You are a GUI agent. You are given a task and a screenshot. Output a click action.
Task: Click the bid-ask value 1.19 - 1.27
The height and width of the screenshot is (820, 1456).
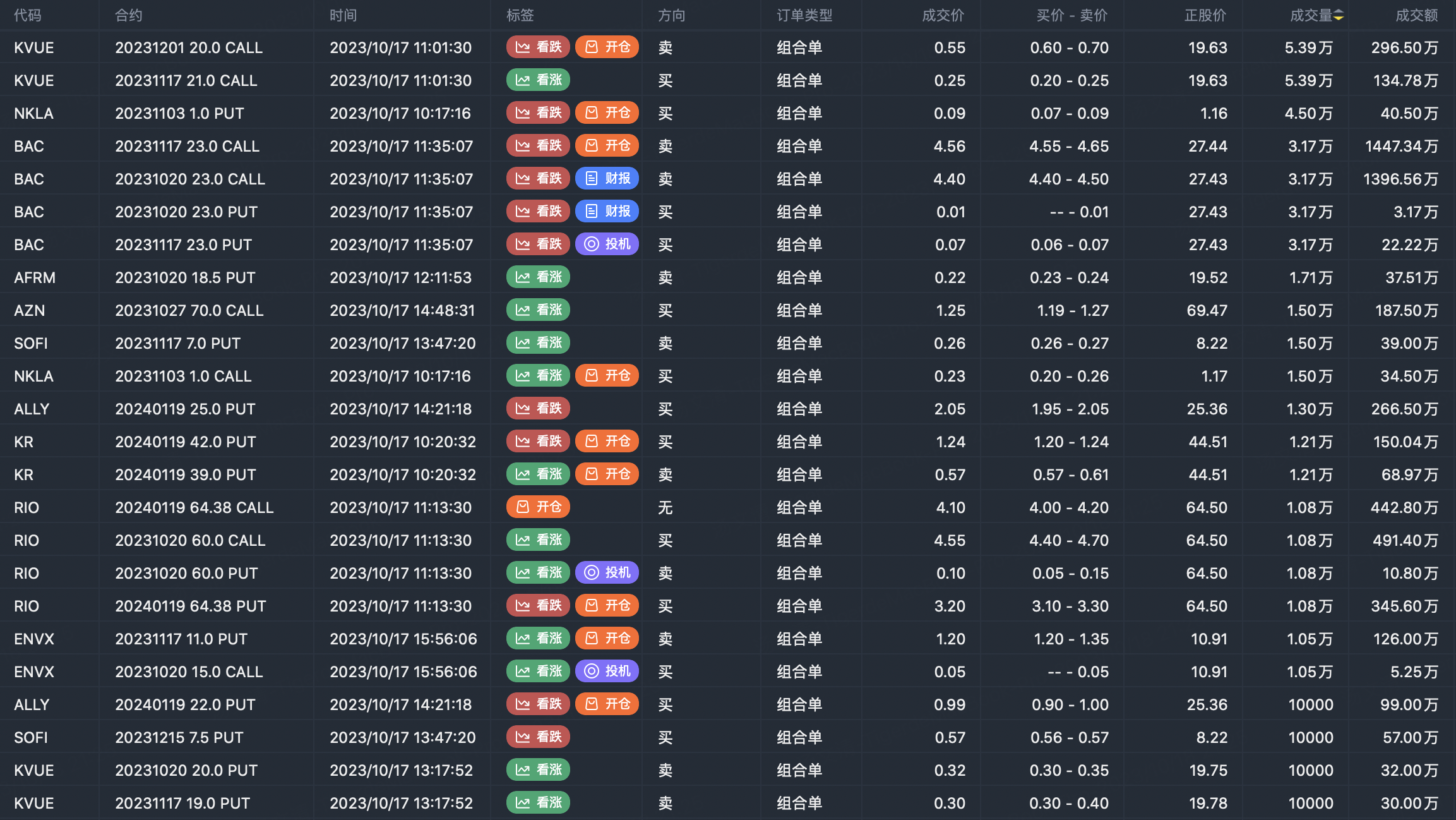(1073, 310)
